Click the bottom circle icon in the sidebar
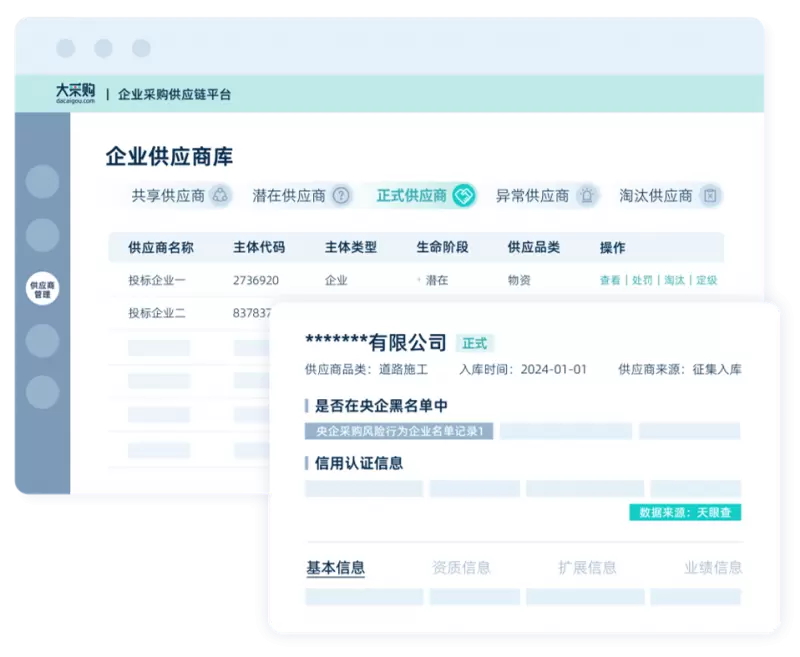 [42, 392]
